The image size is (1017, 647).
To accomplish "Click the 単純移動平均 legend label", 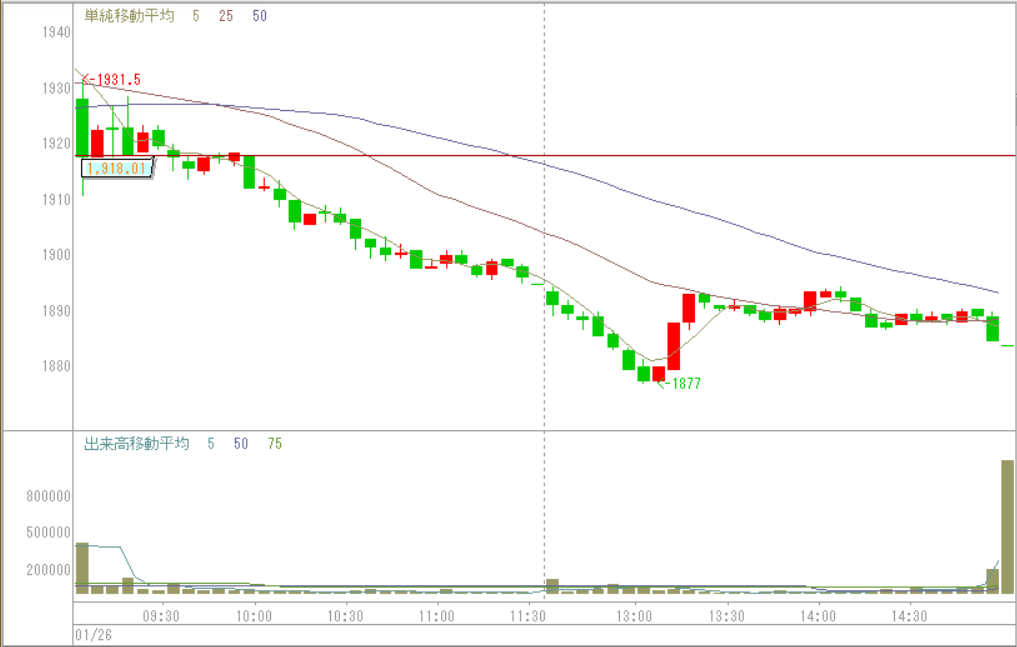I will pos(129,16).
